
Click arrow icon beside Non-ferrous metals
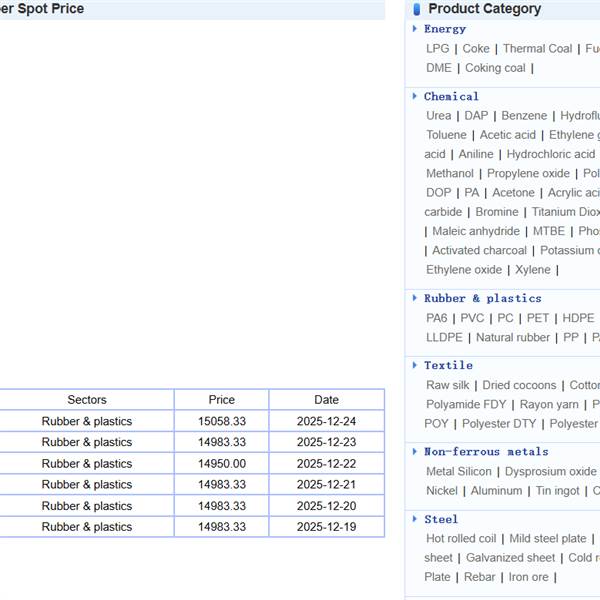coord(415,452)
